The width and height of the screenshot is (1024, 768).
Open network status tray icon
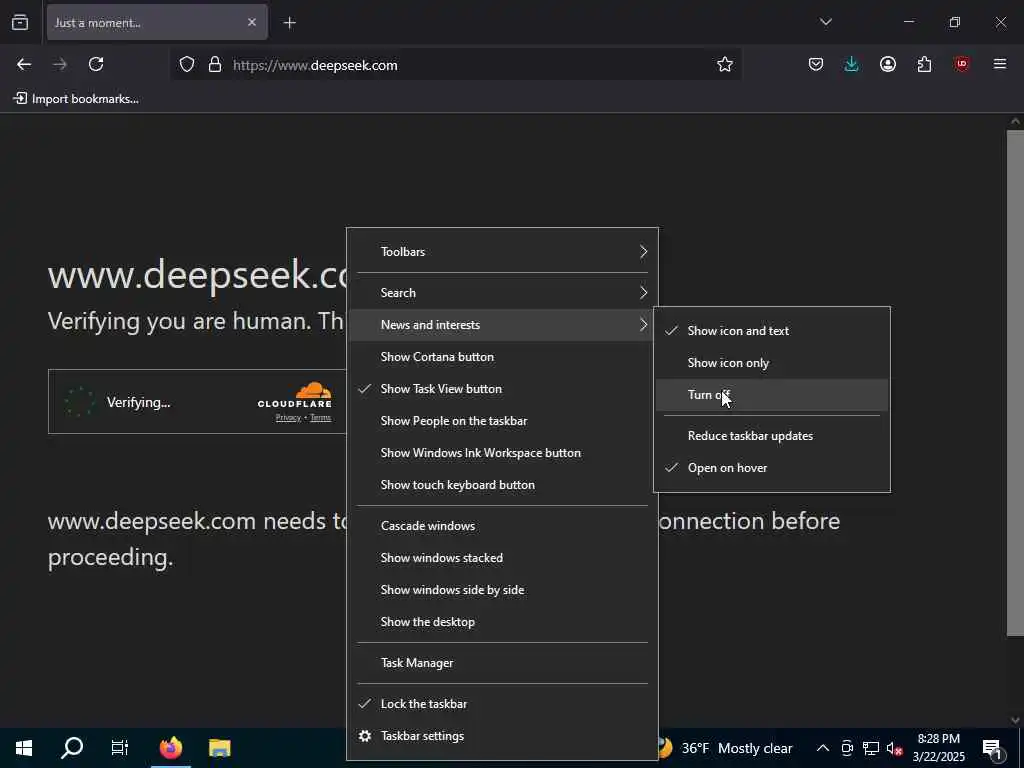pyautogui.click(x=871, y=748)
